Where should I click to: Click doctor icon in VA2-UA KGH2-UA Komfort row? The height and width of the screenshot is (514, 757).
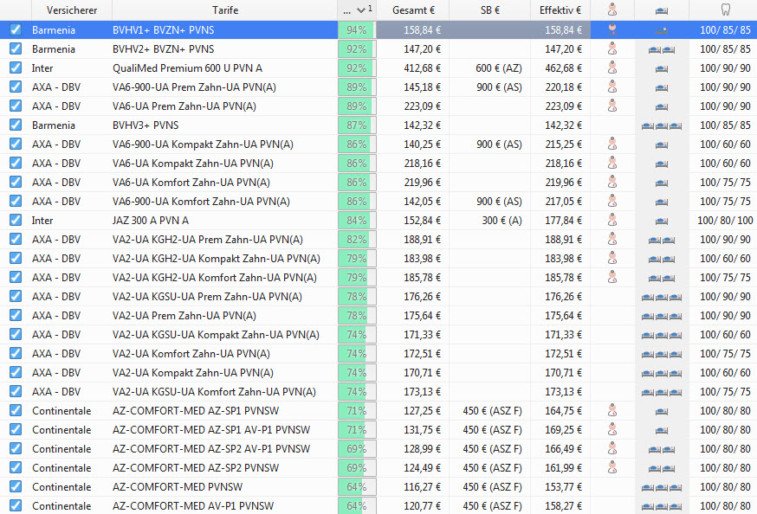click(x=612, y=277)
